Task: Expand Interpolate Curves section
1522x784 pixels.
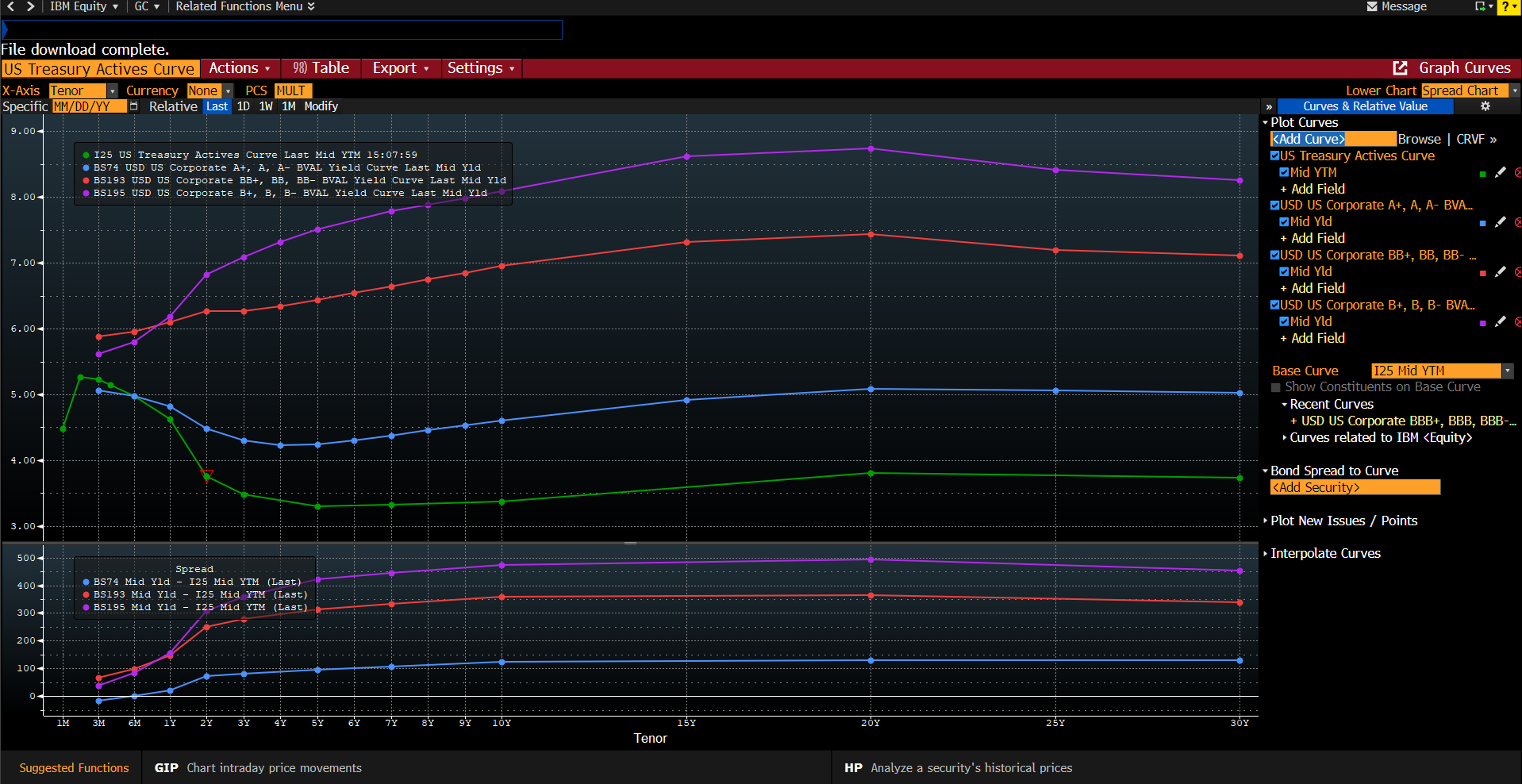Action: click(1266, 553)
